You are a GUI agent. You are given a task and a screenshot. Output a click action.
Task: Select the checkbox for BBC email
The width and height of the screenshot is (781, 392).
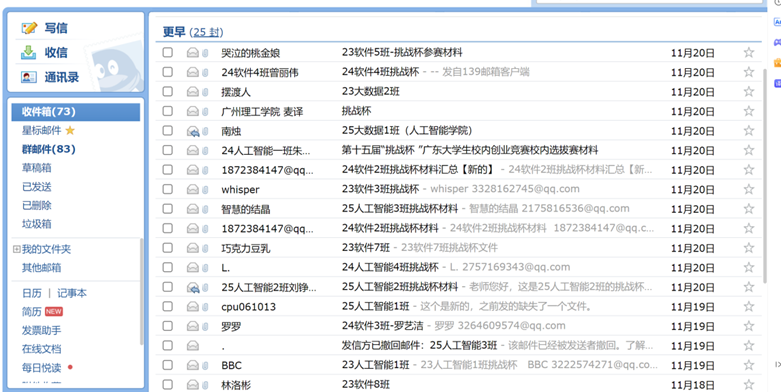pyautogui.click(x=168, y=365)
